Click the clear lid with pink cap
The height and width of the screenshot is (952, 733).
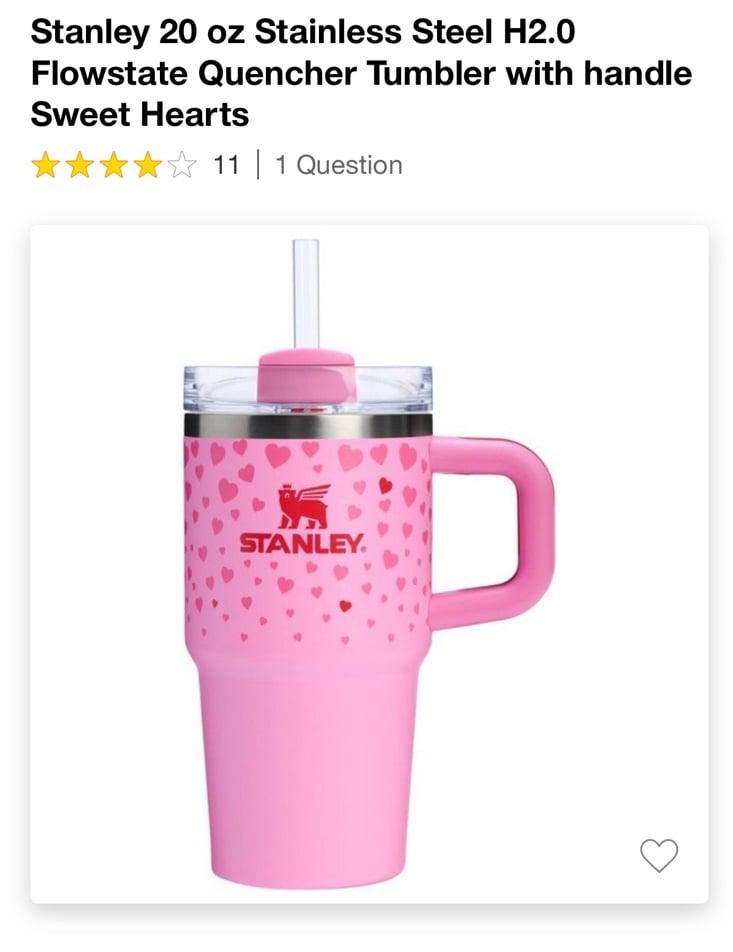pos(308,385)
